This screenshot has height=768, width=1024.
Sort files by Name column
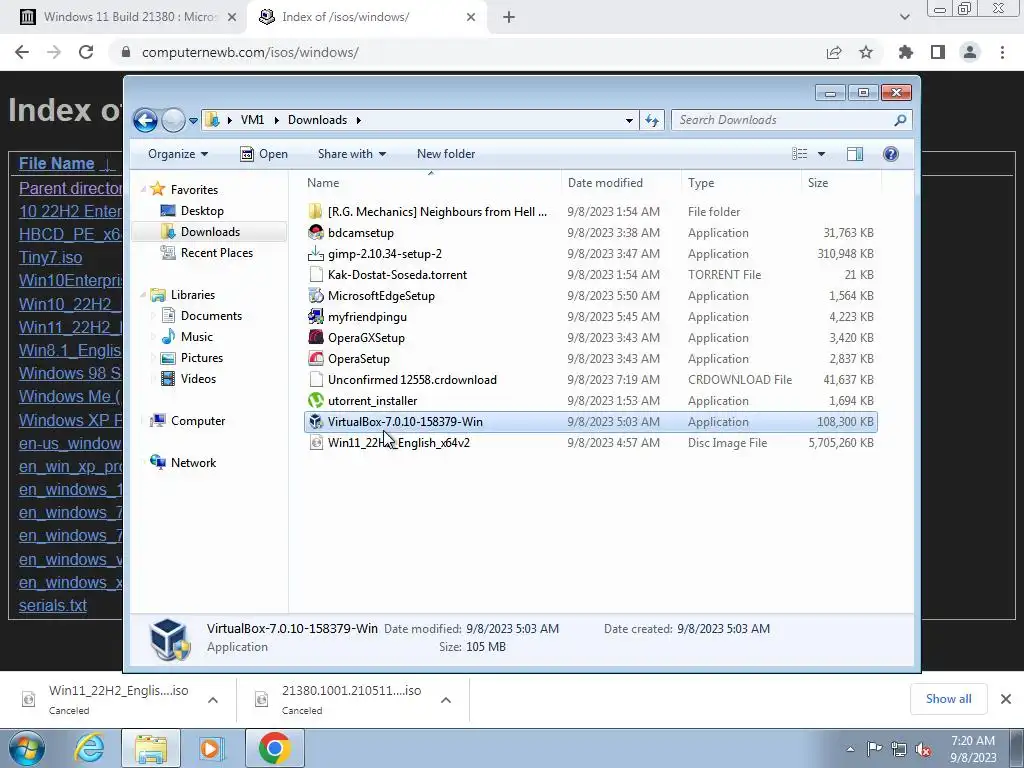point(431,183)
